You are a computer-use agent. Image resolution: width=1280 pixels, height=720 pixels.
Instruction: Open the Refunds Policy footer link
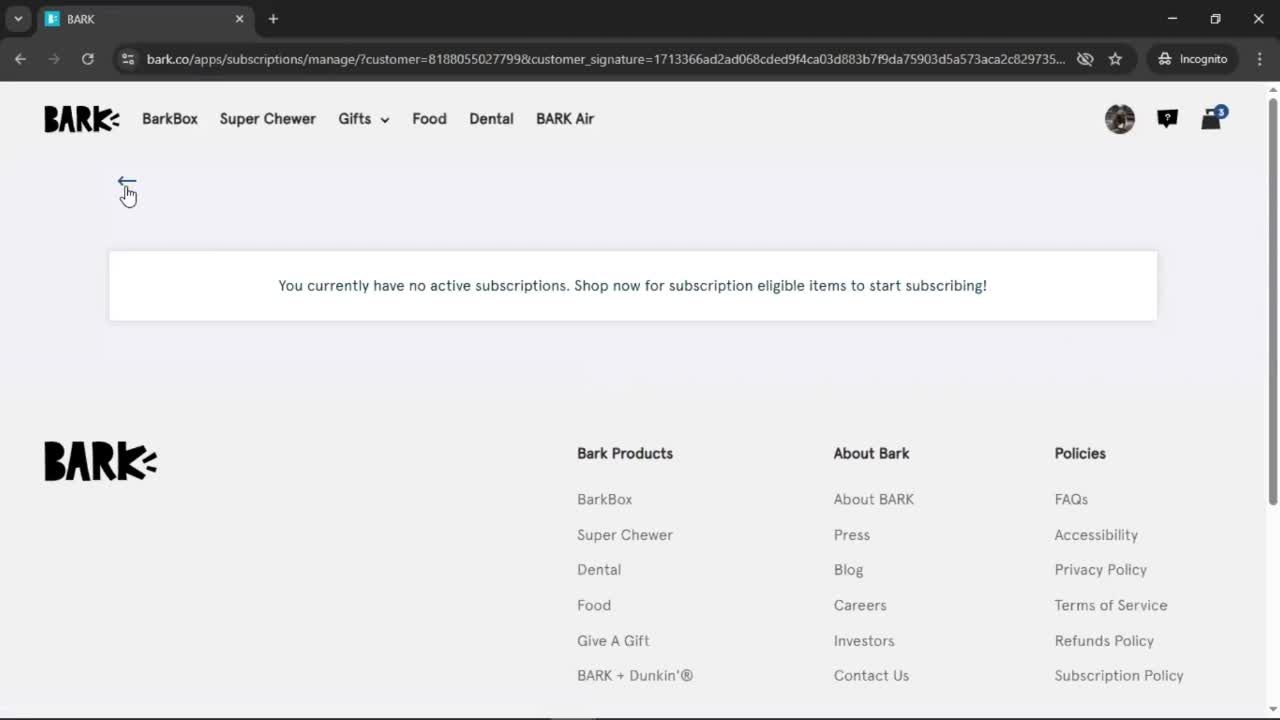point(1104,641)
